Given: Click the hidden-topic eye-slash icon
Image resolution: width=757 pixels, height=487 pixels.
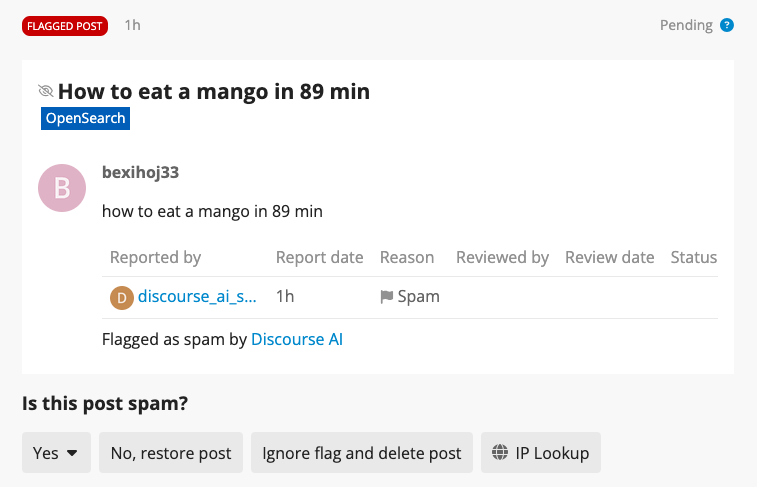Looking at the screenshot, I should click(46, 92).
